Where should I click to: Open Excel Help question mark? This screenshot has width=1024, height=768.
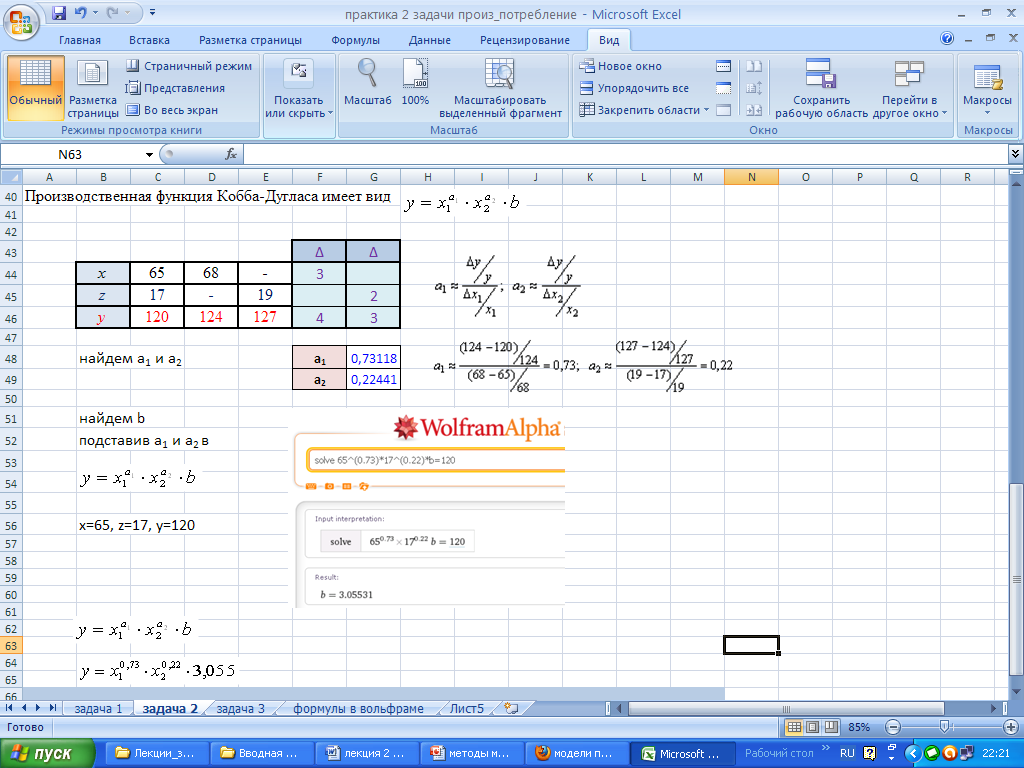coord(947,39)
